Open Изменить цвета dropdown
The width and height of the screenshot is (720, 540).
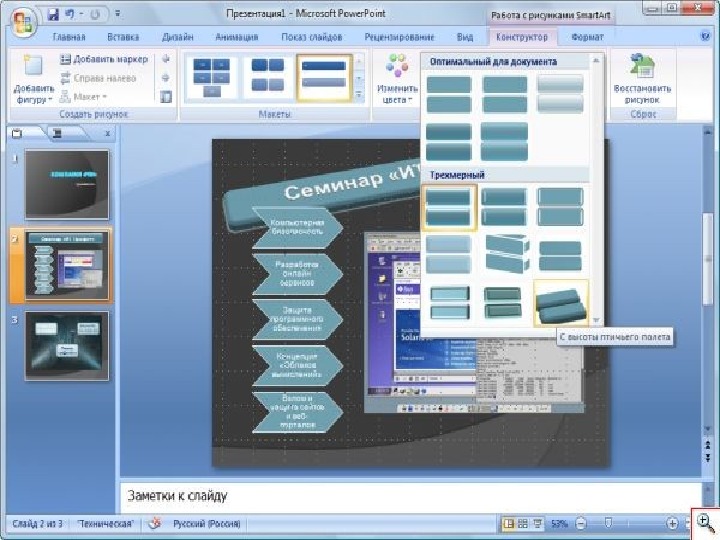pos(397,79)
